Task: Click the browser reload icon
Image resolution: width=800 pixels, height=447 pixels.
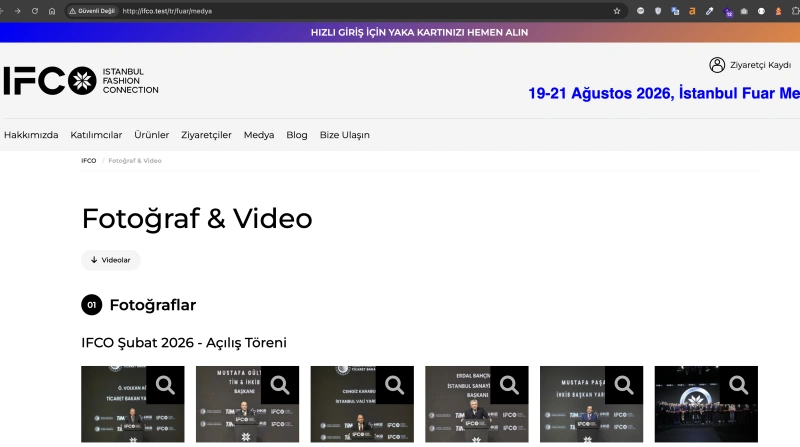Action: tap(35, 11)
